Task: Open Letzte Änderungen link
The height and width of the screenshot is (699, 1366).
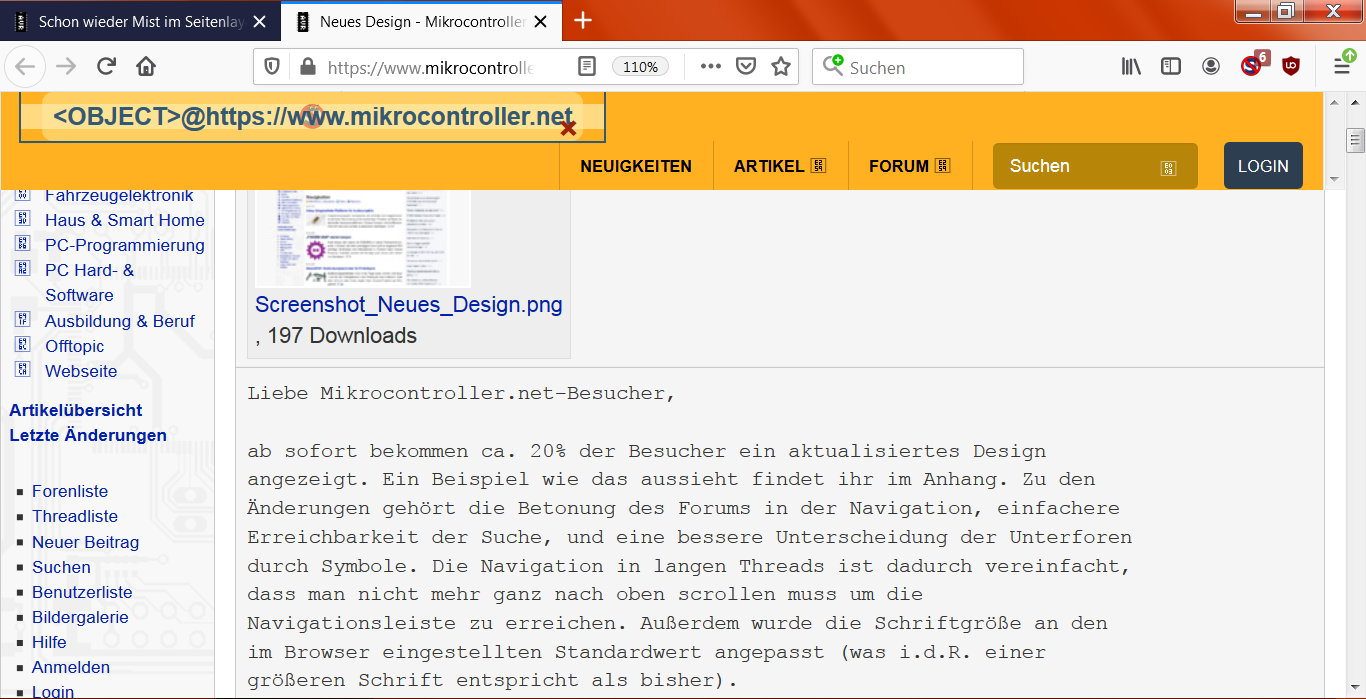Action: tap(88, 435)
